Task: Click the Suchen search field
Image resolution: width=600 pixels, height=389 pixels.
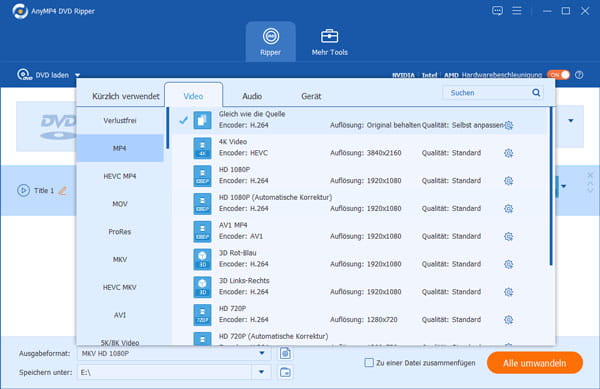Action: (487, 93)
